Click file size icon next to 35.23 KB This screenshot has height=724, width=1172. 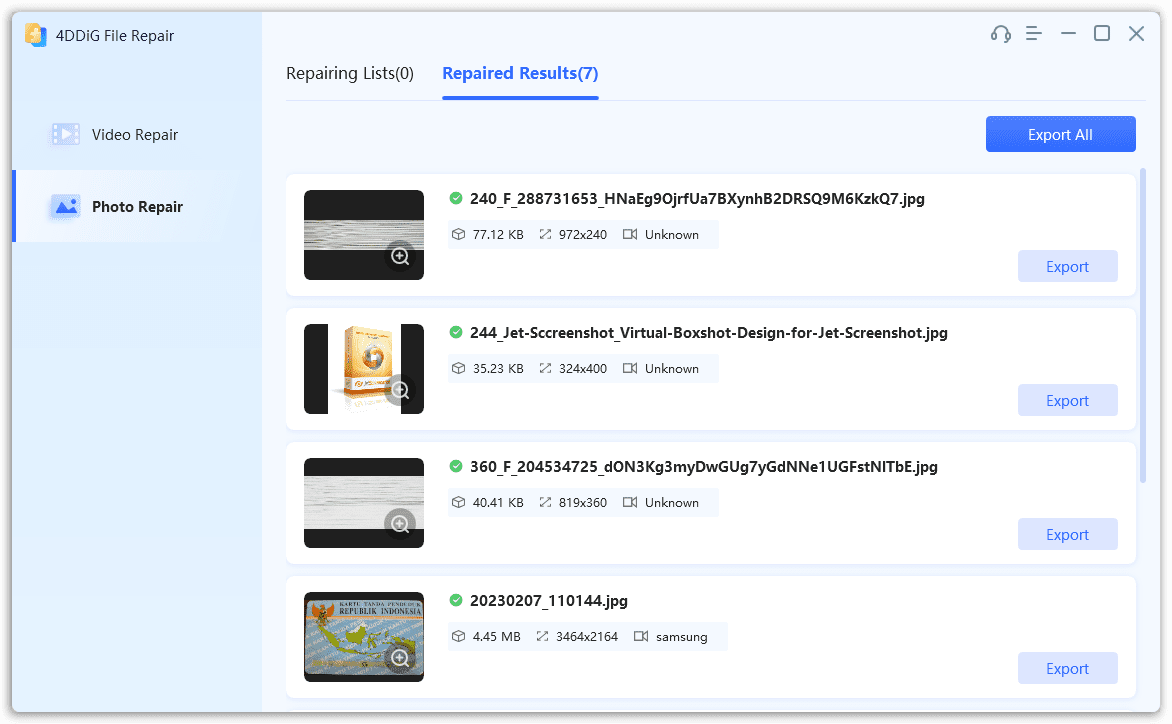pos(458,368)
